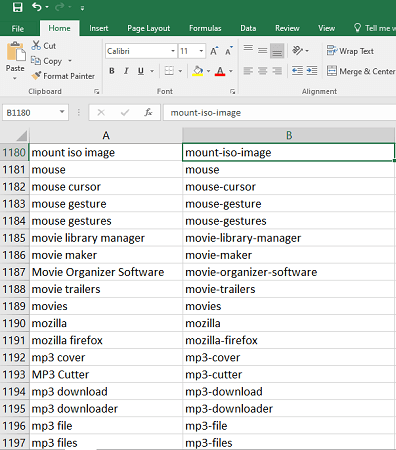Open the Formulas tab

(205, 28)
